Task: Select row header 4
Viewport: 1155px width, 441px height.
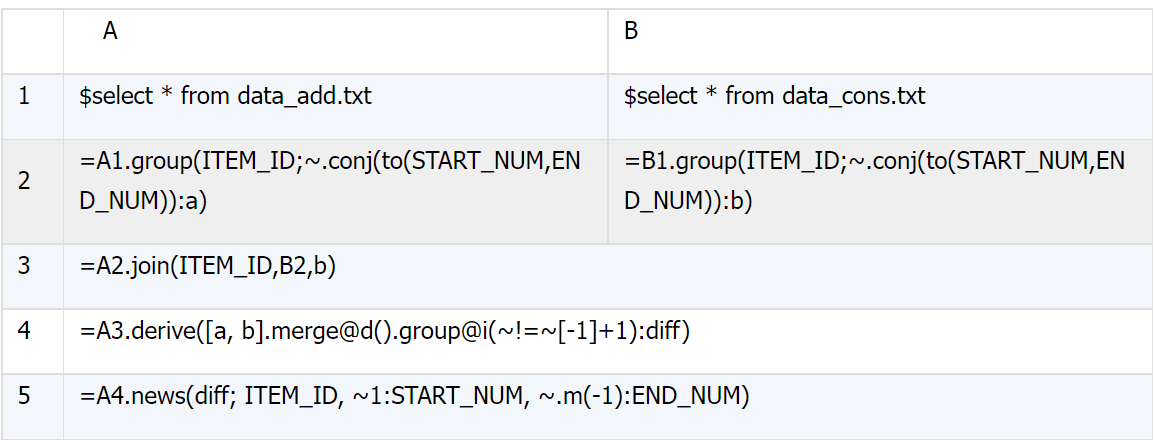Action: [32, 341]
